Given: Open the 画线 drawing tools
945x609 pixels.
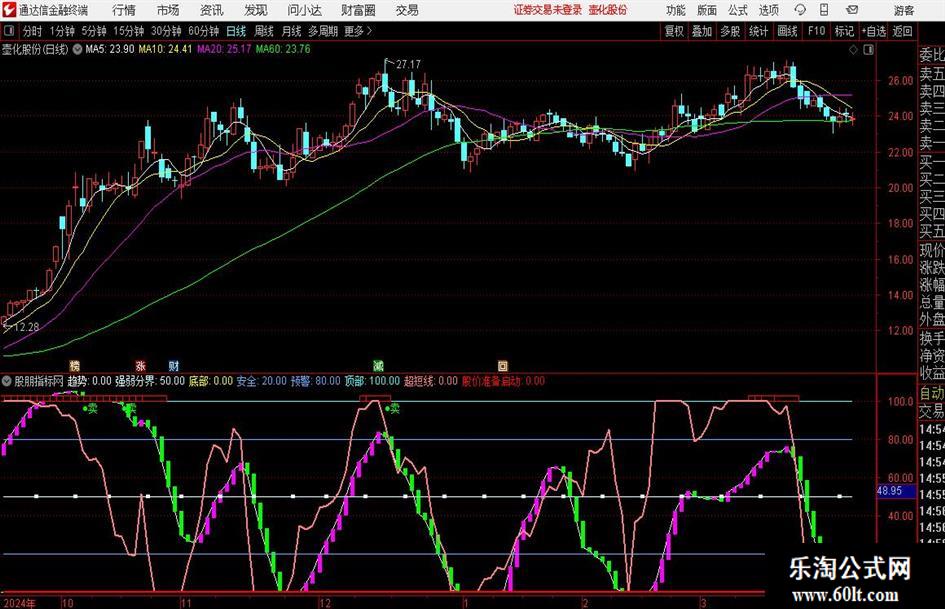Looking at the screenshot, I should tap(787, 31).
